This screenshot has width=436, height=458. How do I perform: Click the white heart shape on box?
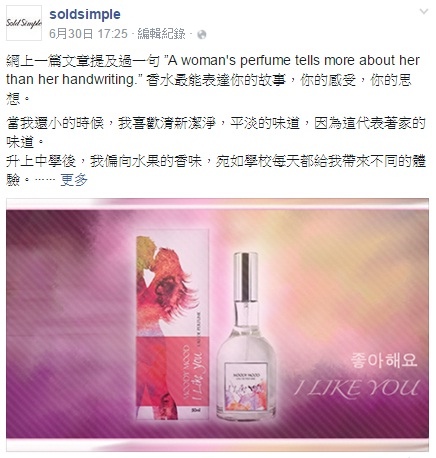tap(147, 275)
